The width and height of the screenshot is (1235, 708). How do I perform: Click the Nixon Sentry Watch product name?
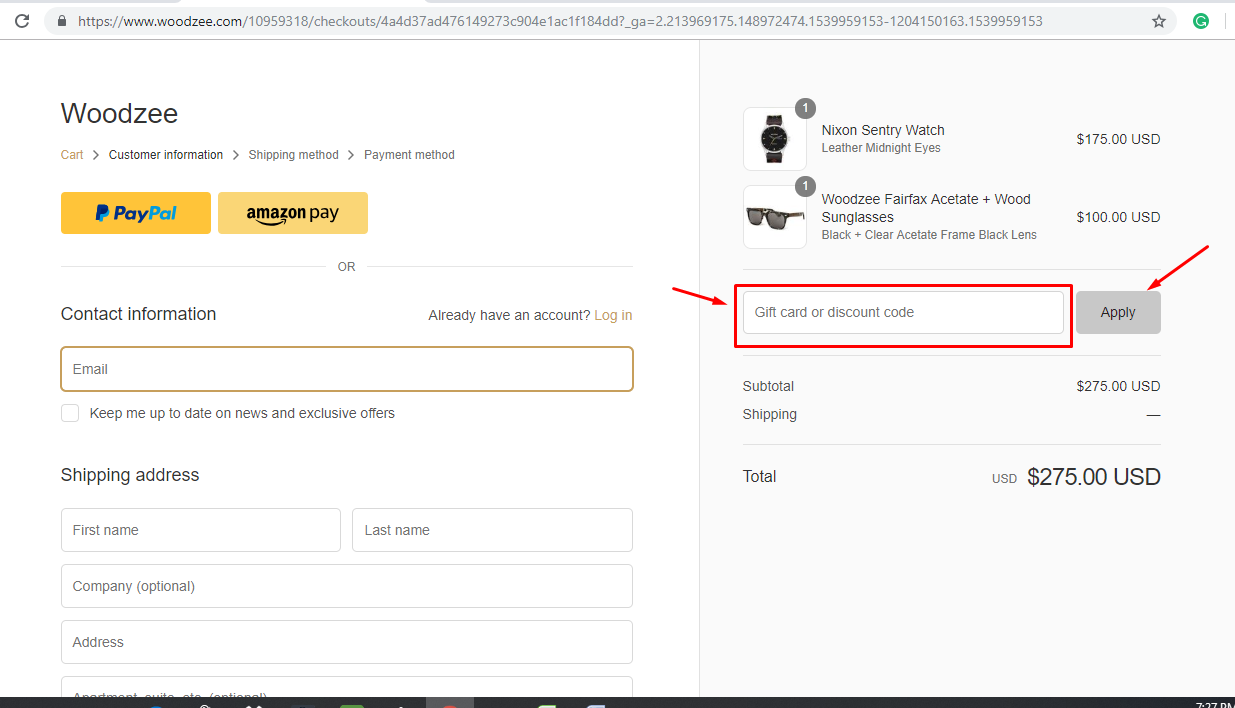(x=883, y=130)
